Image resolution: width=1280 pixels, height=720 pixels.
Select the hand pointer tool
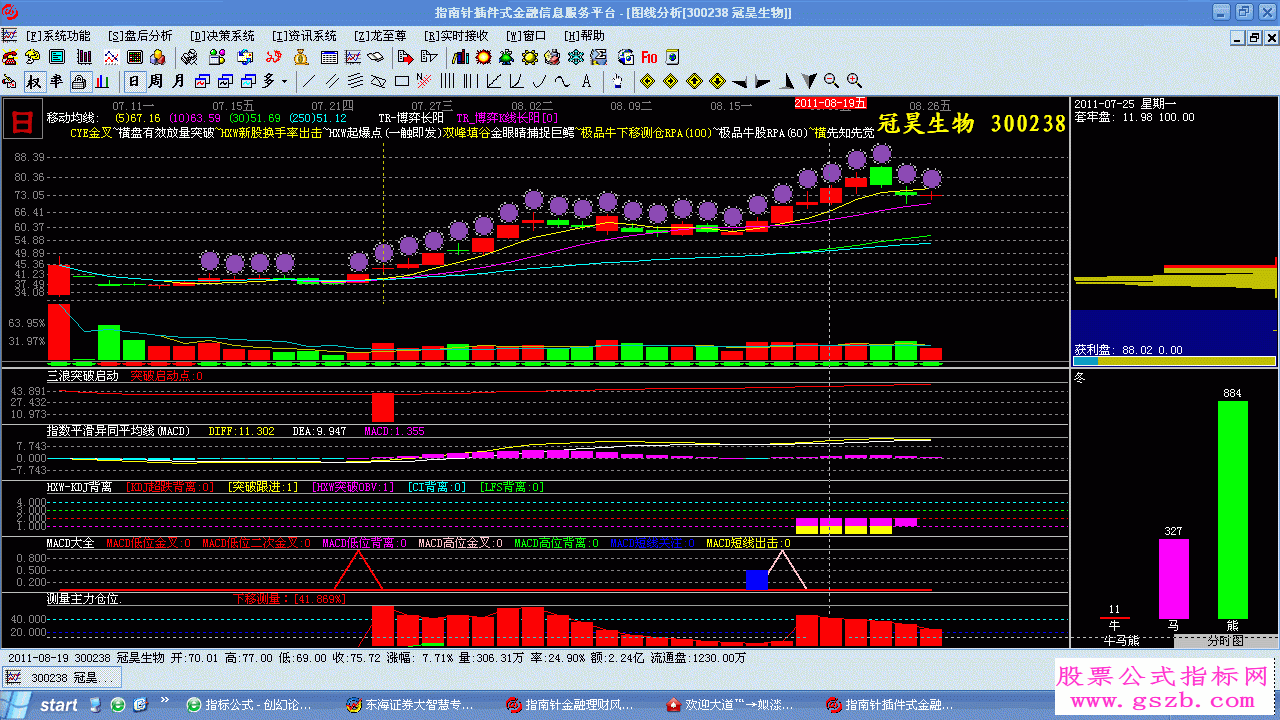618,81
